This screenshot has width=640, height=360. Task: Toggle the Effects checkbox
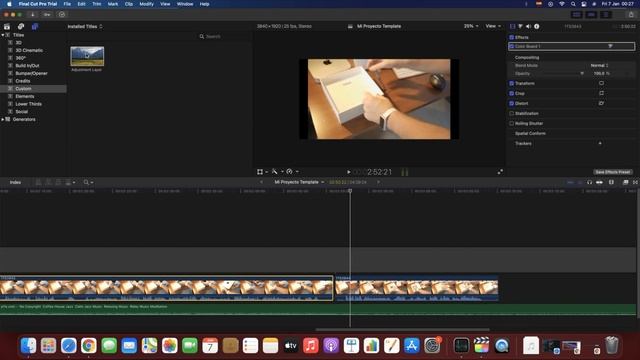point(511,37)
